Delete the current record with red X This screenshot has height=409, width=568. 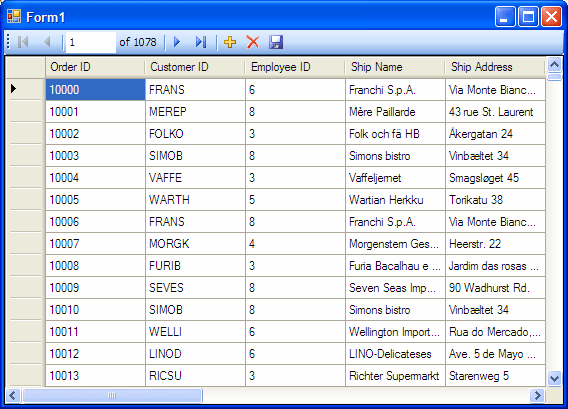point(253,42)
